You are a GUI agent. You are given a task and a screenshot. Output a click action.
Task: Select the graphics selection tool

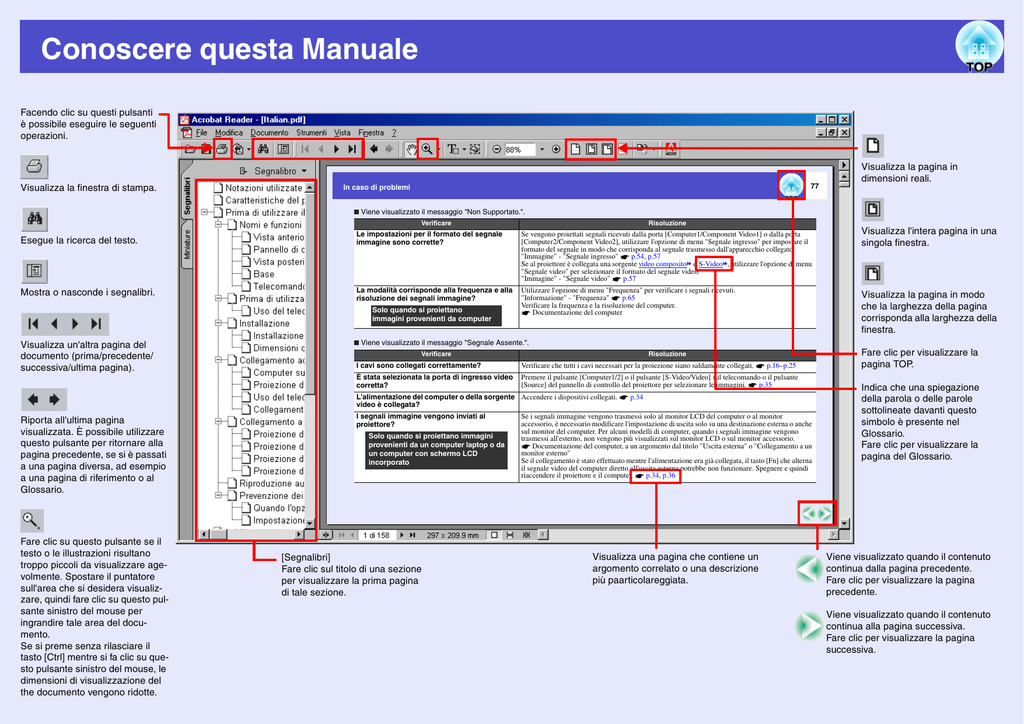475,149
